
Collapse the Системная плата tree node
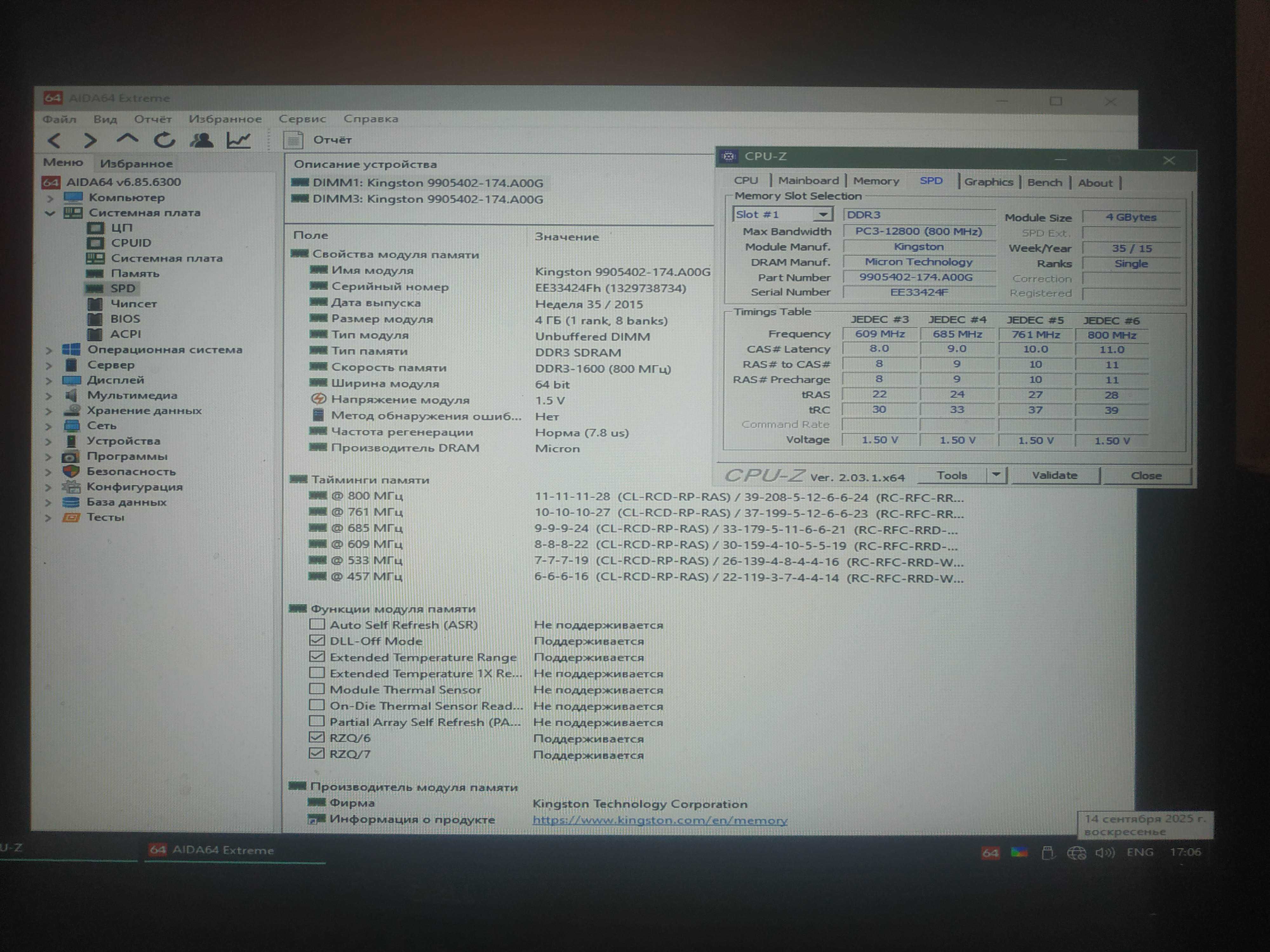50,213
